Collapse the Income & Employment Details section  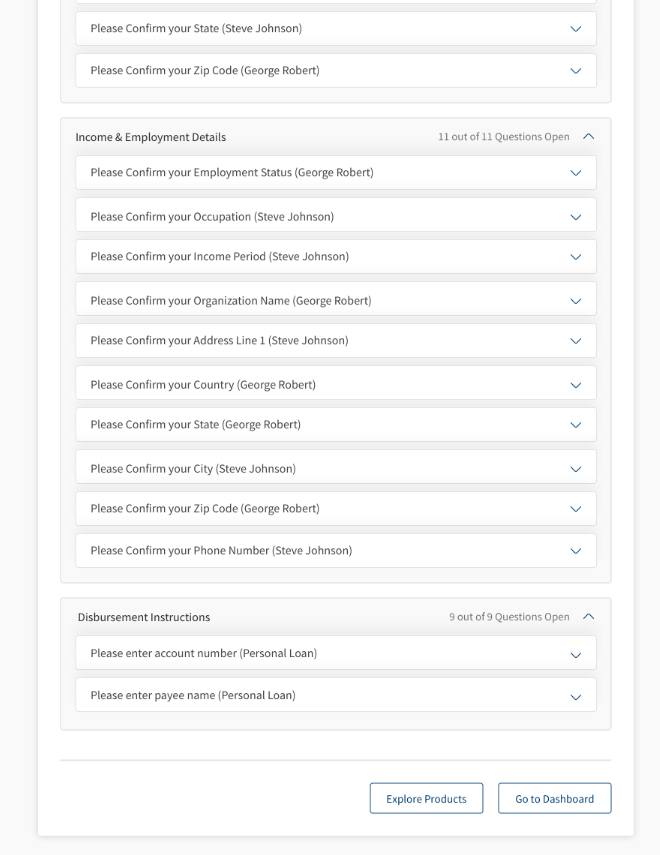[588, 136]
